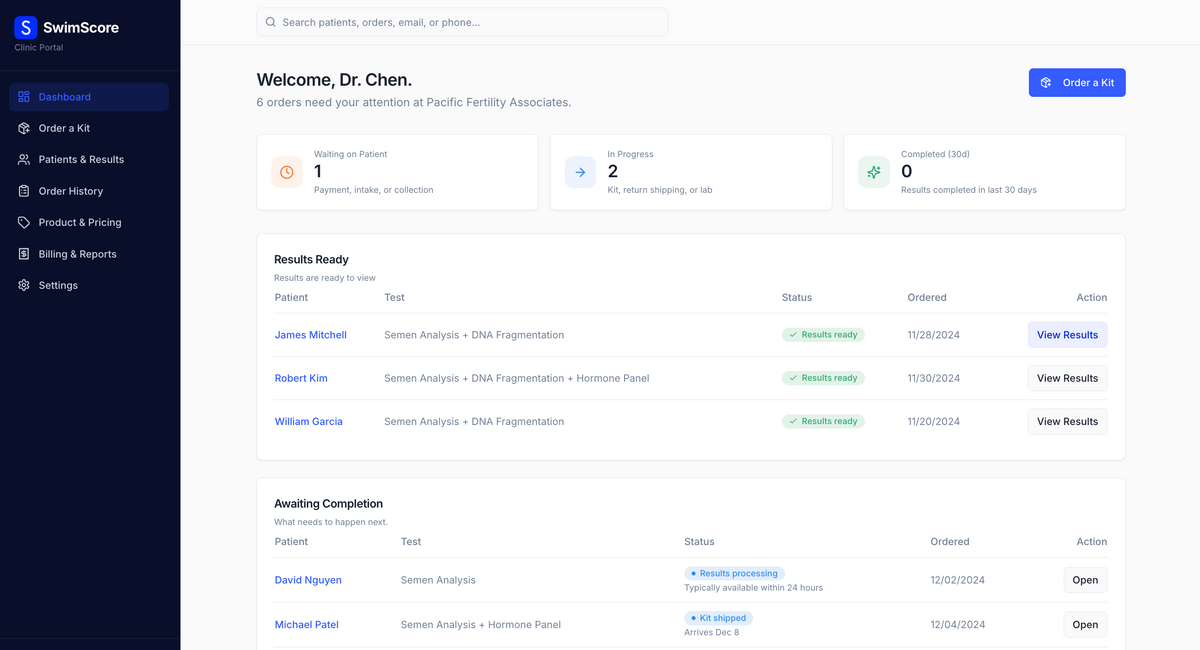Viewport: 1200px width, 650px height.
Task: Click the Order History clipboard icon
Action: point(24,191)
